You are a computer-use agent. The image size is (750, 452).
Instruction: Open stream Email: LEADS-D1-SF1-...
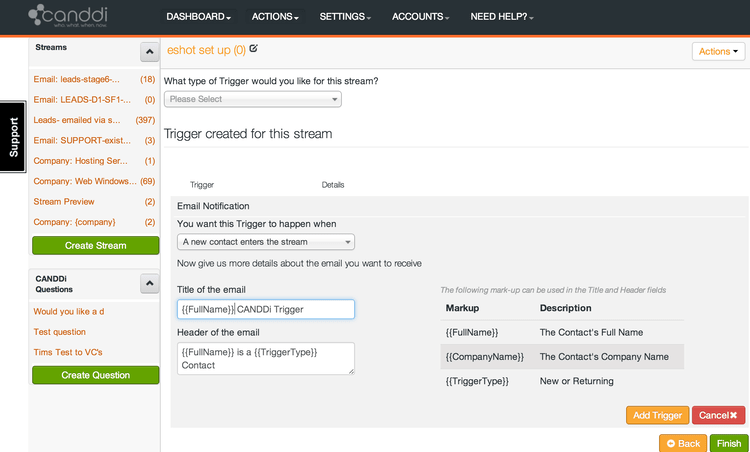(82, 100)
